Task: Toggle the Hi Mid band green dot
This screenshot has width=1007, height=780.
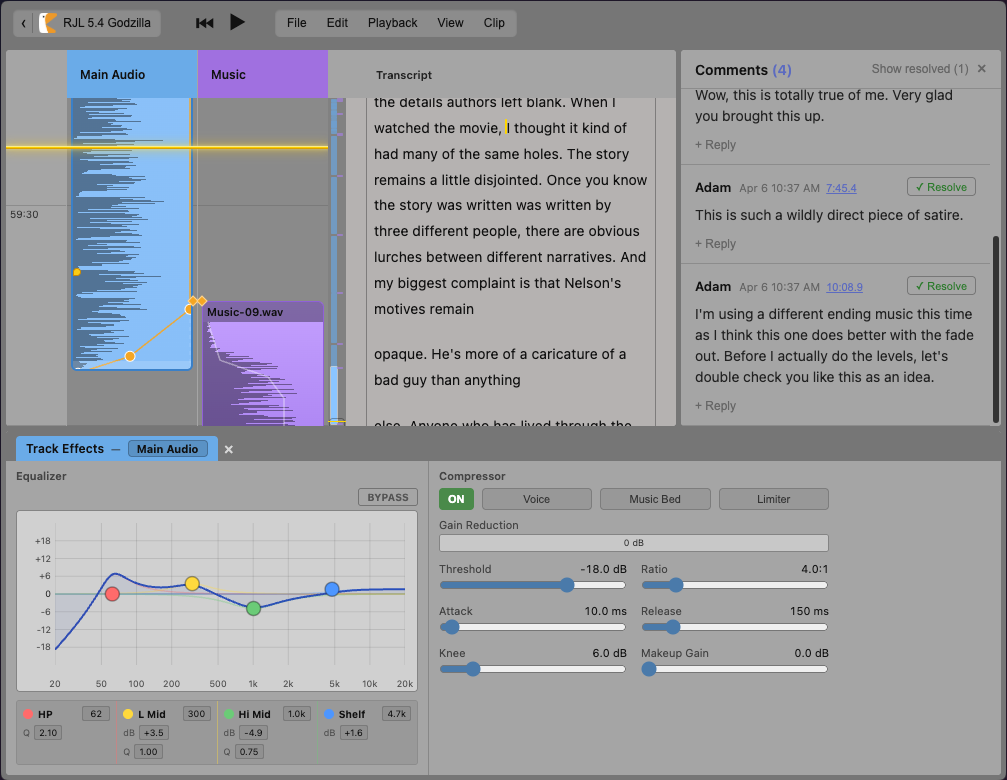Action: click(229, 714)
